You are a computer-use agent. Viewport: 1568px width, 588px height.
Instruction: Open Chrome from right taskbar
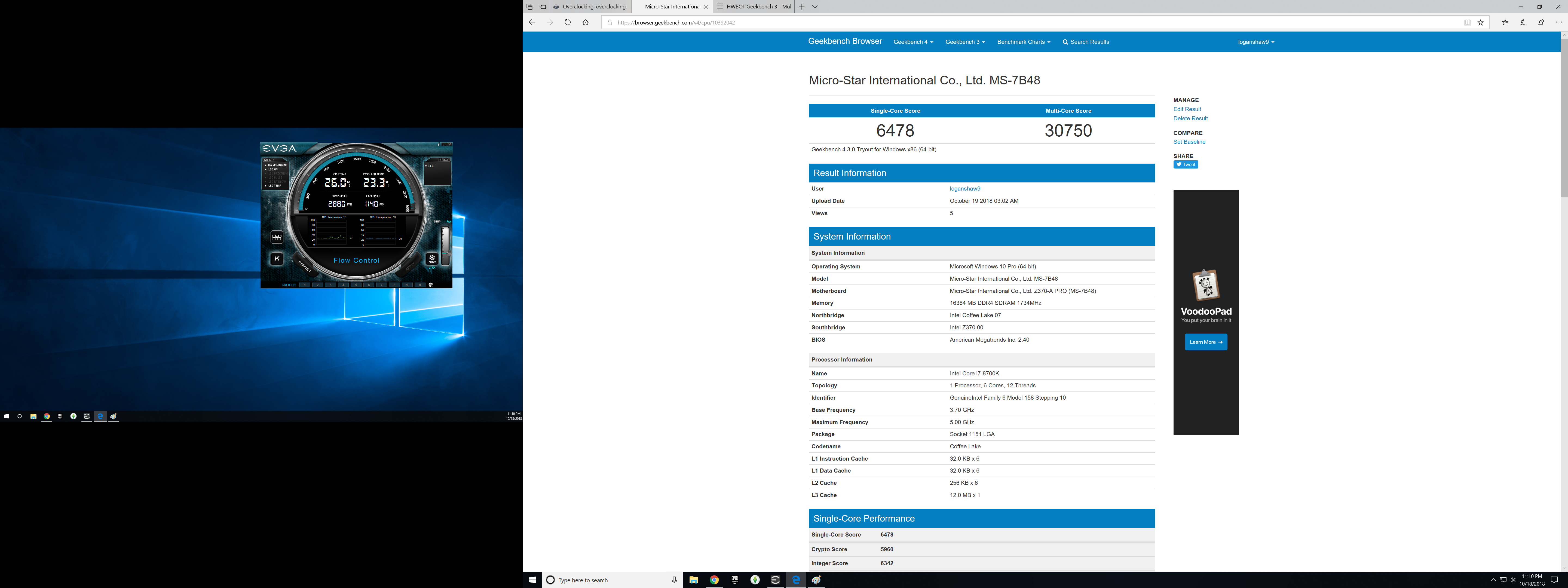[x=714, y=580]
